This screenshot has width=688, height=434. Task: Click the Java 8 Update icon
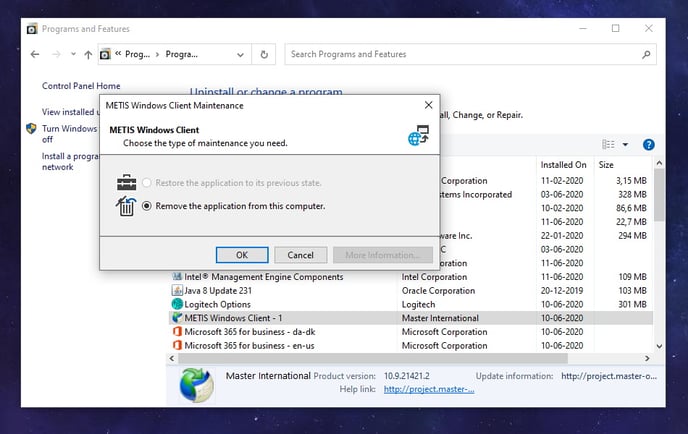(177, 290)
